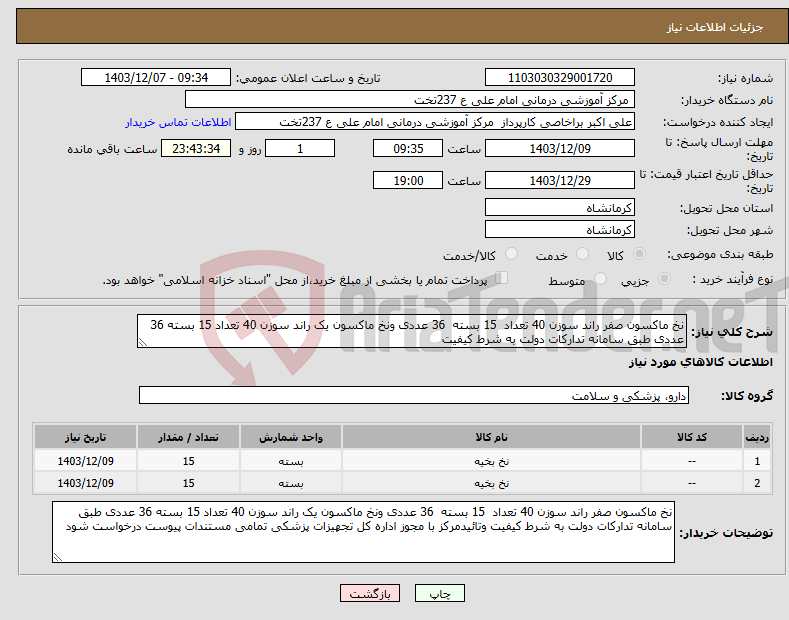This screenshot has height=620, width=789.
Task: Click the گروه کالا field
Action: 414,396
